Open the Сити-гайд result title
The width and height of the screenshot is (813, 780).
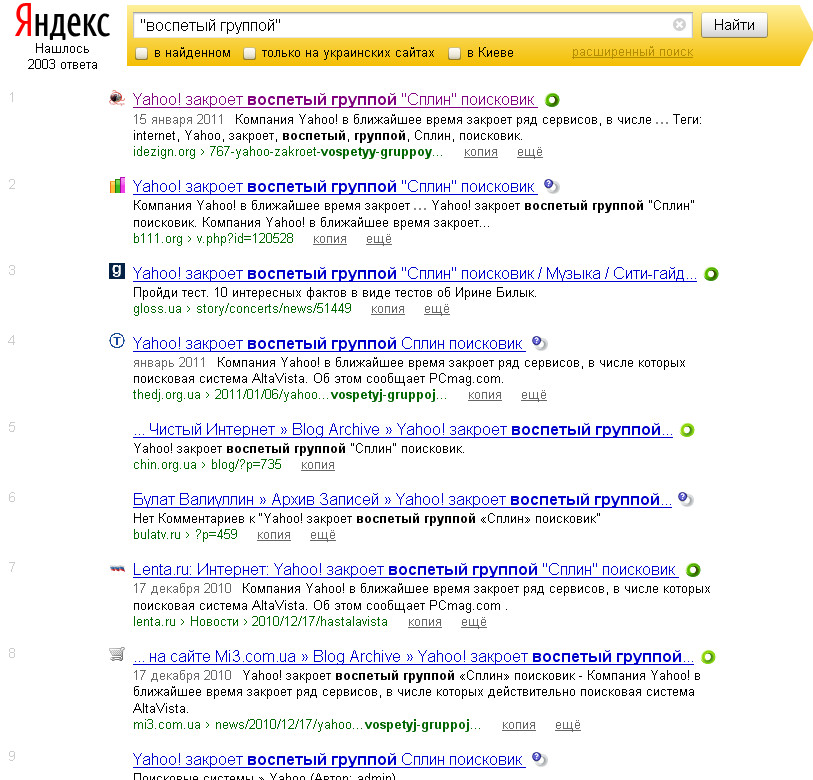click(x=415, y=273)
